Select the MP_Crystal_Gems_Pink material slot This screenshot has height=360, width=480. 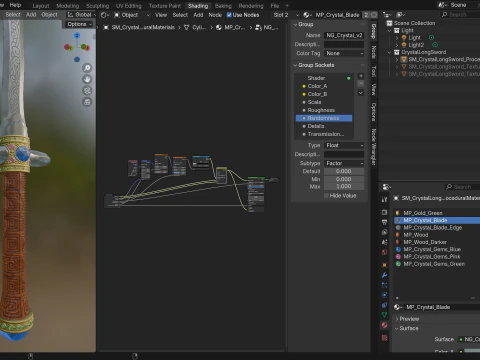coord(437,257)
